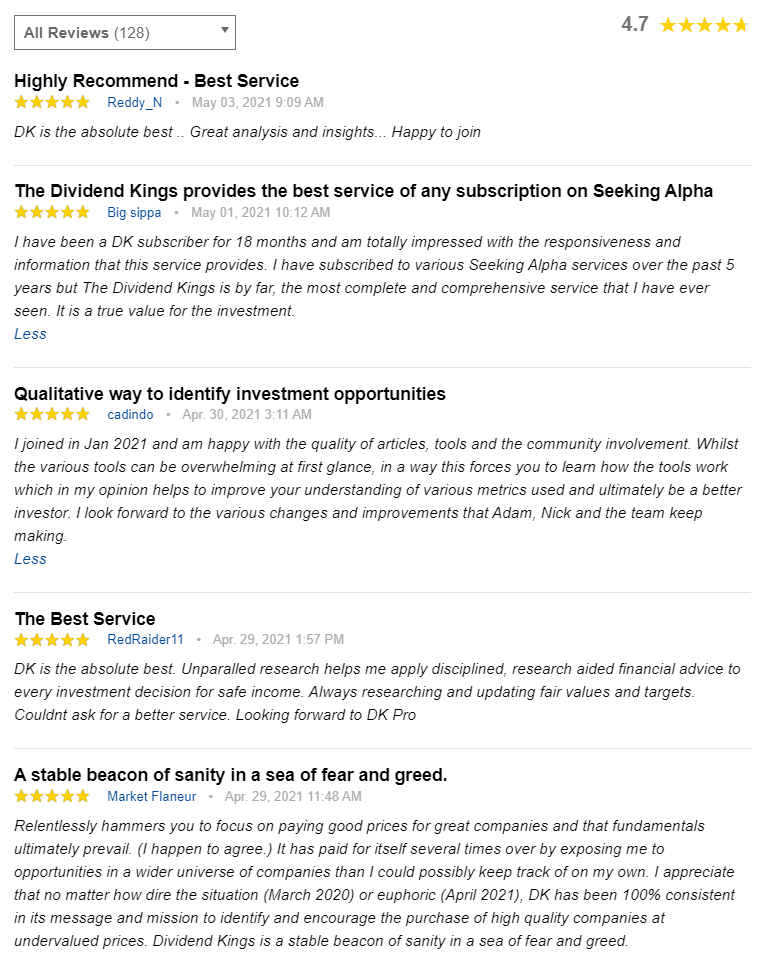784x956 pixels.
Task: Click the star rating beside Market Flaneur
Action: 52,796
